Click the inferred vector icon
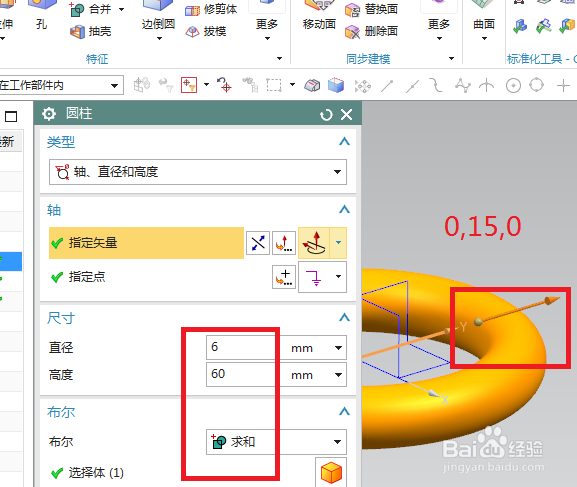This screenshot has width=577, height=487. pyautogui.click(x=314, y=243)
